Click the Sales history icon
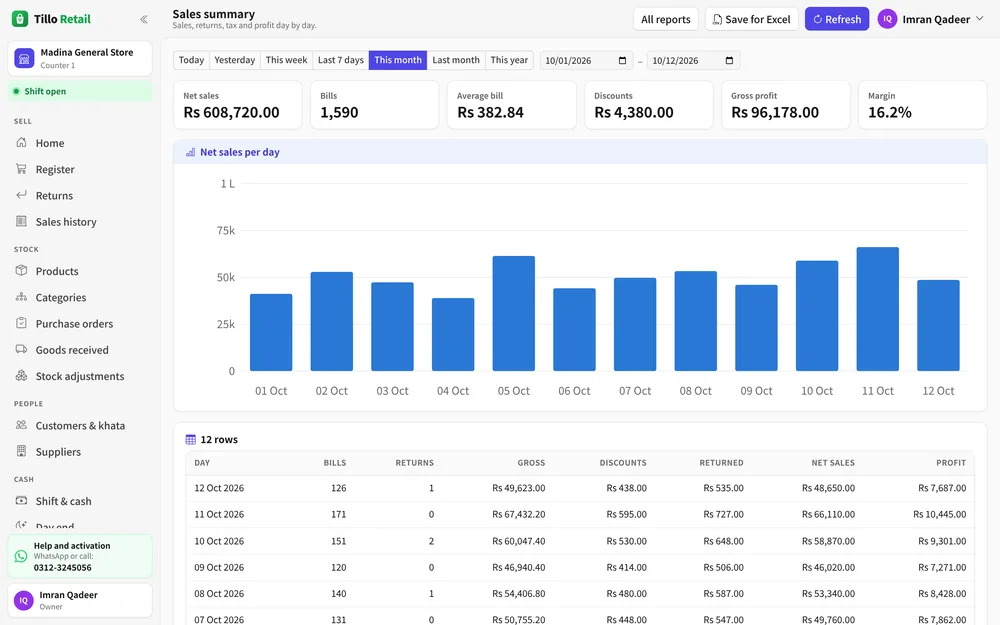This screenshot has width=1000, height=625. pos(22,221)
